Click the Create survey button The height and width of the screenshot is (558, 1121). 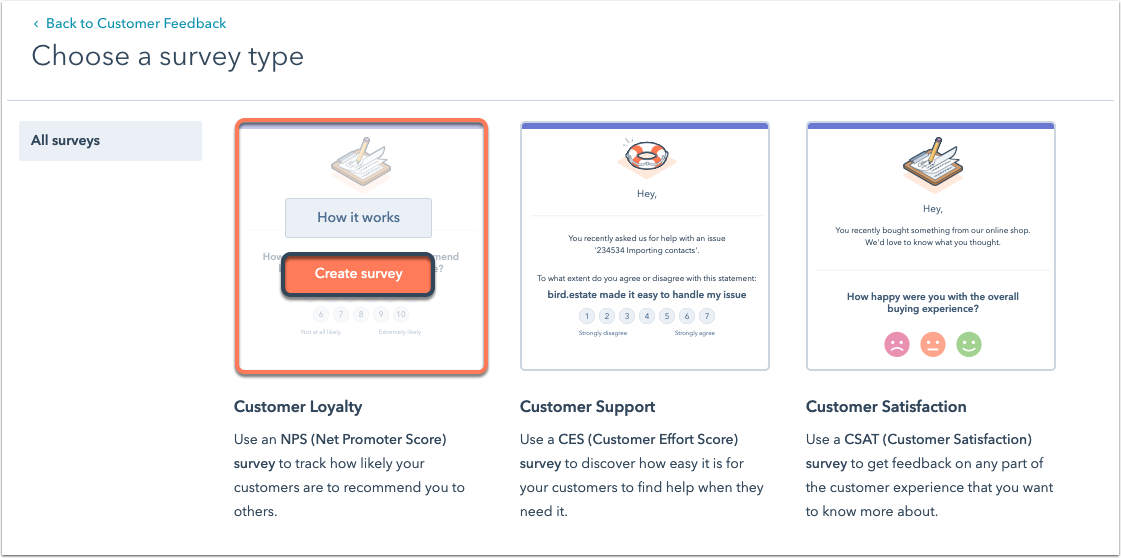coord(358,274)
